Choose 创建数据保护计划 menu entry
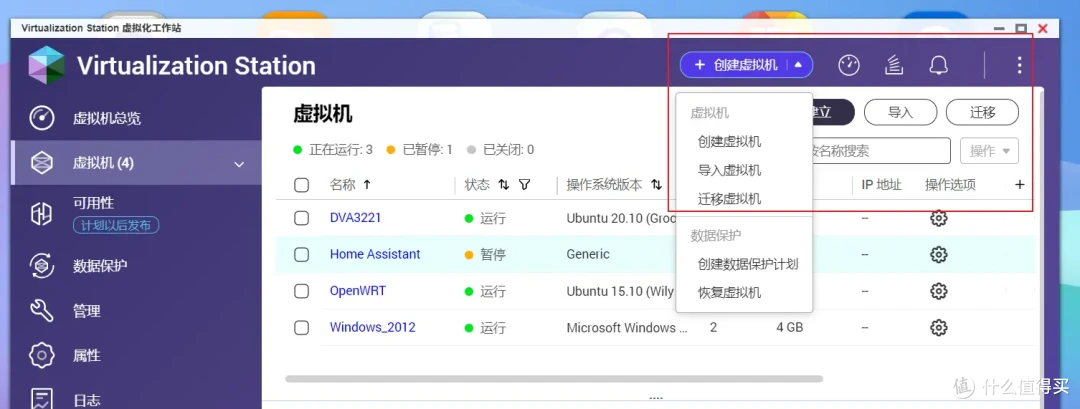Viewport: 1080px width, 409px height. pyautogui.click(x=747, y=264)
